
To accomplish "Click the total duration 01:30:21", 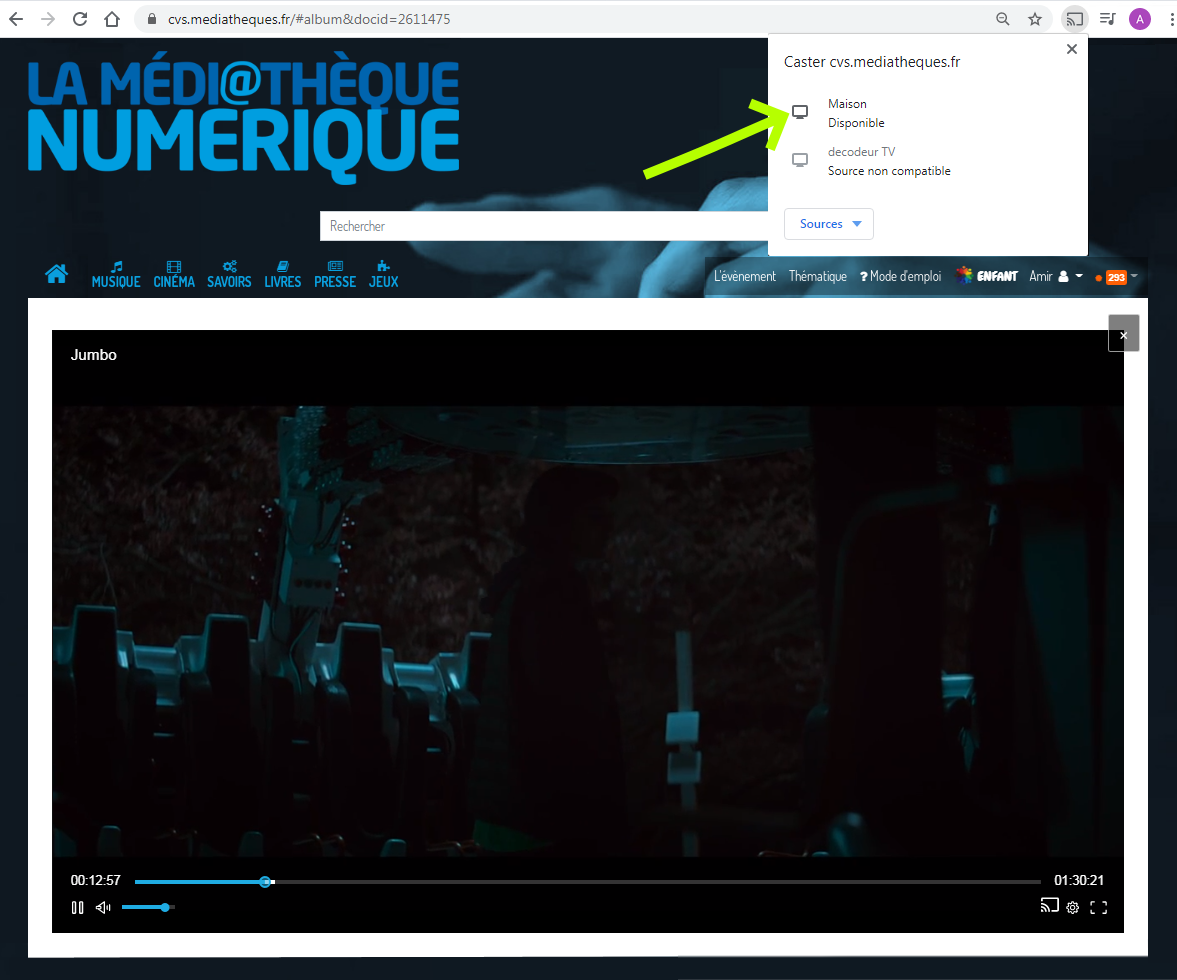I will pos(1079,880).
